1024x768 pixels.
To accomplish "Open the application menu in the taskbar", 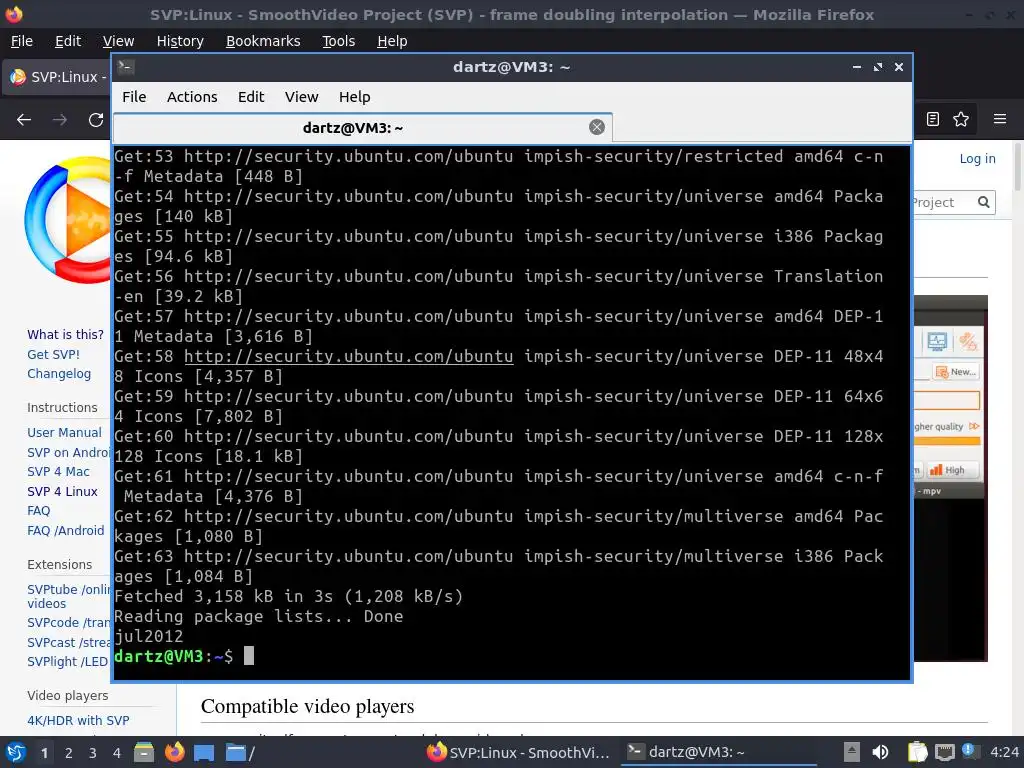I will coord(15,752).
